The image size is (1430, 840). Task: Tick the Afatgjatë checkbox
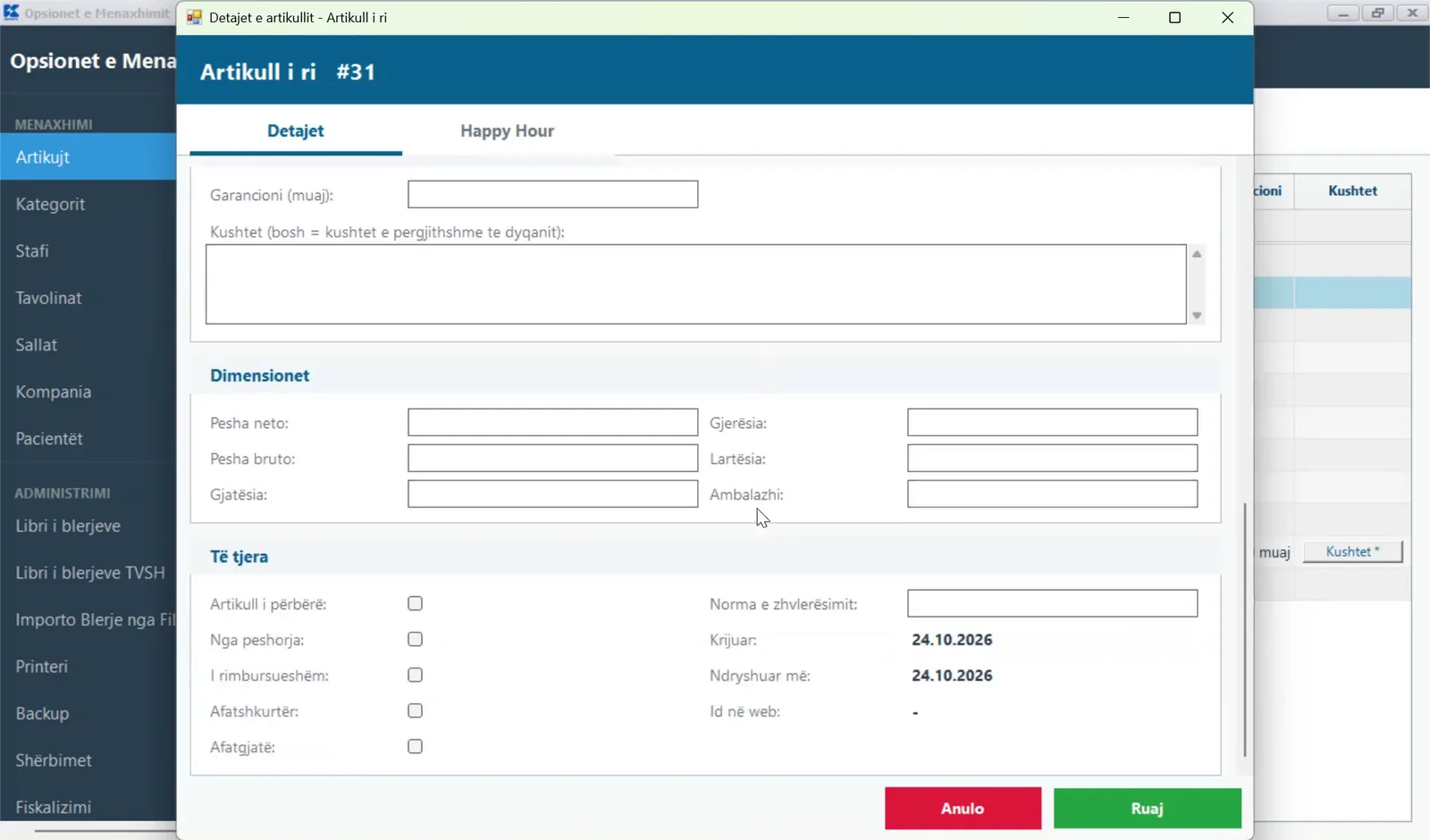pos(415,746)
